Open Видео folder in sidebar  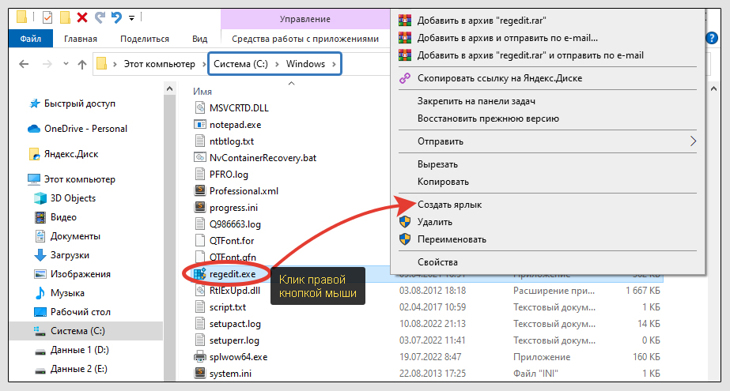point(63,217)
